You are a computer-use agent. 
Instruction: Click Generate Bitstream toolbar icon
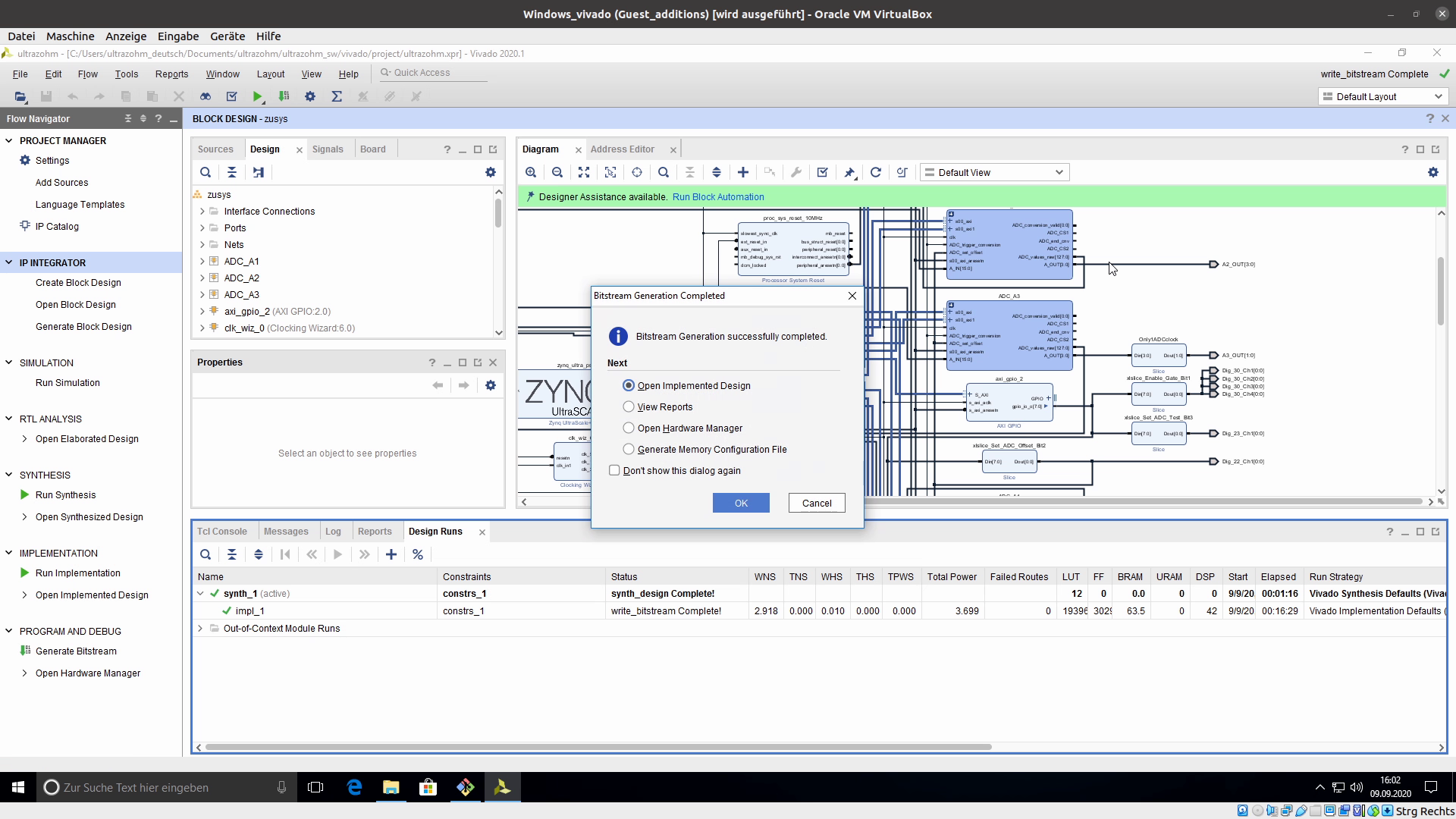coord(284,96)
